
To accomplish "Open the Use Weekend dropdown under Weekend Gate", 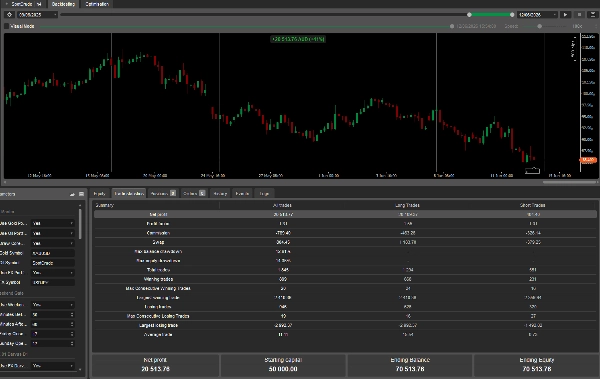I will pyautogui.click(x=52, y=305).
